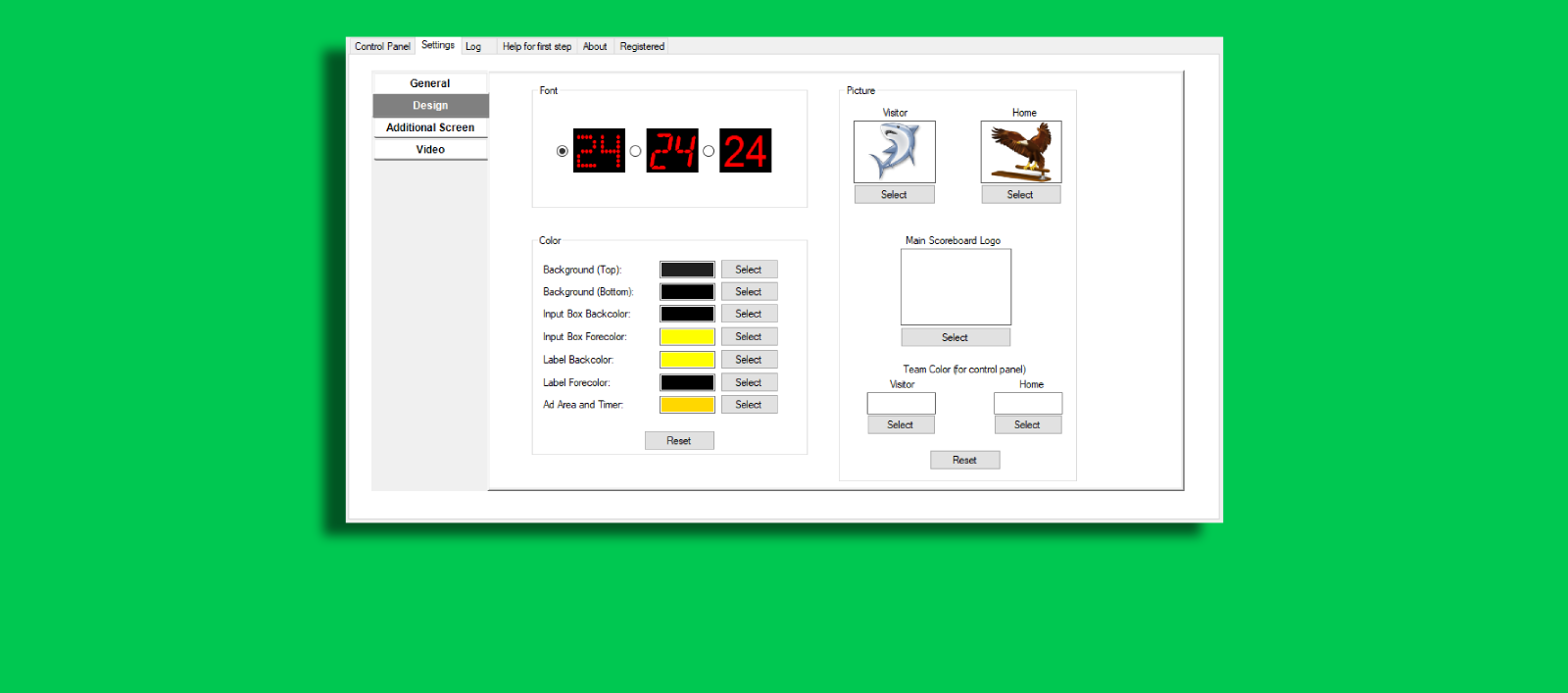Pick the smooth font radio button
The width and height of the screenshot is (1568, 693).
click(709, 151)
